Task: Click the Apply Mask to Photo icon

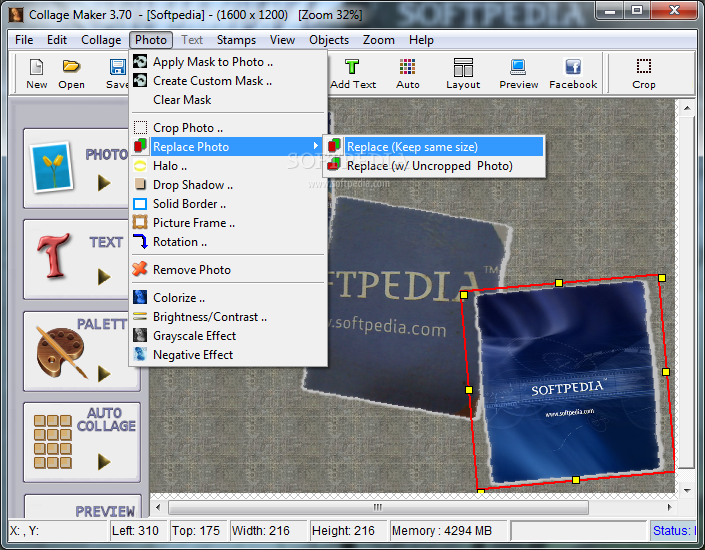Action: click(x=140, y=61)
